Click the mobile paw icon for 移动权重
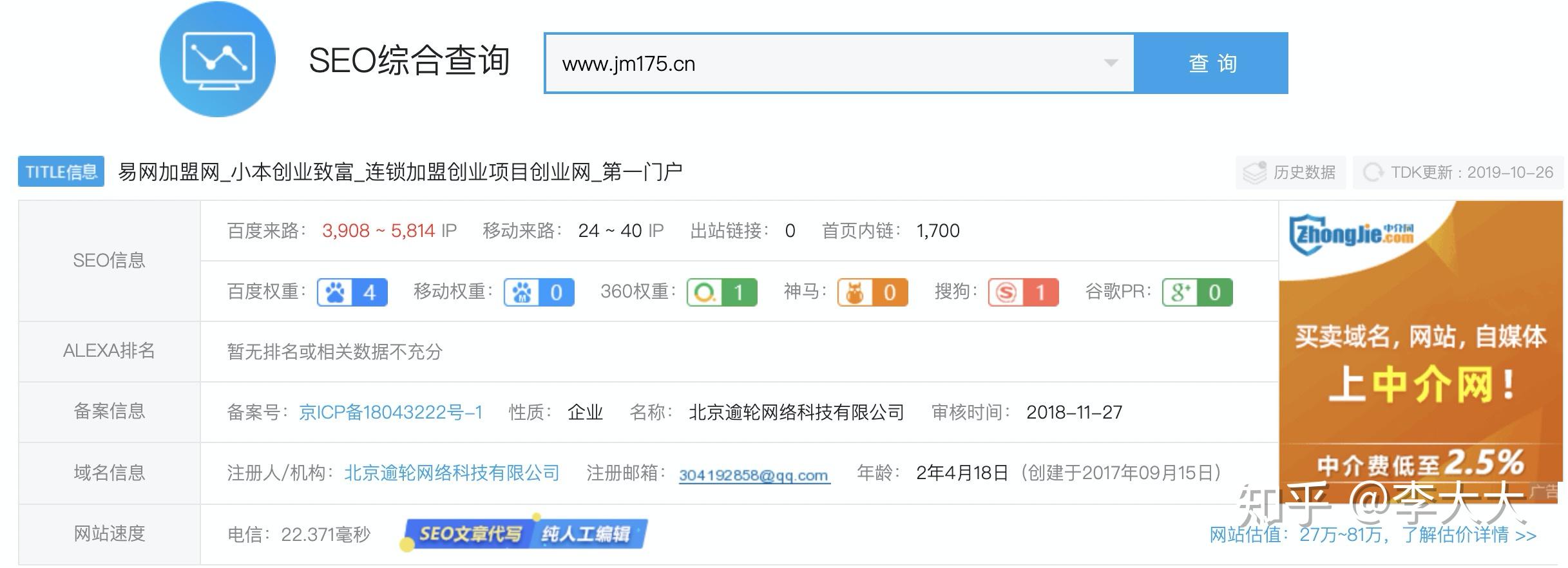Screen dimensions: 1568x568 pyautogui.click(x=522, y=292)
